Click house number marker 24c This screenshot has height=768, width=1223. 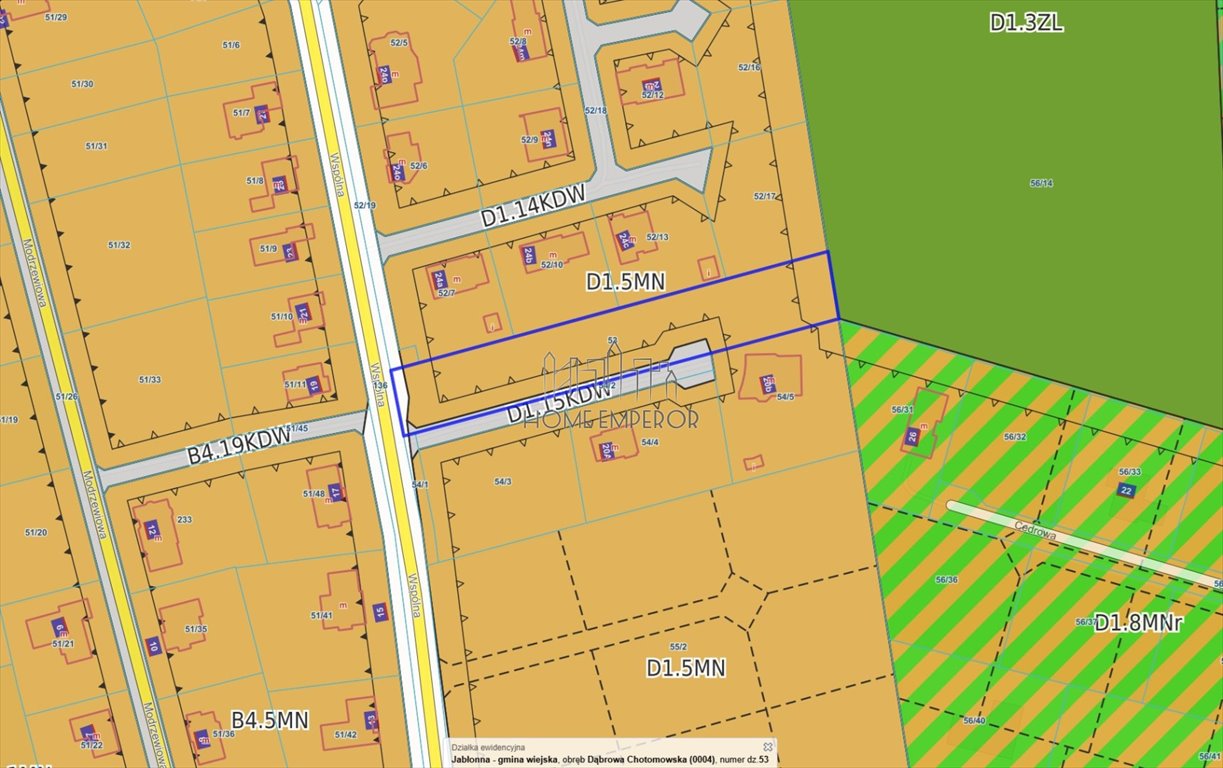[x=624, y=240]
